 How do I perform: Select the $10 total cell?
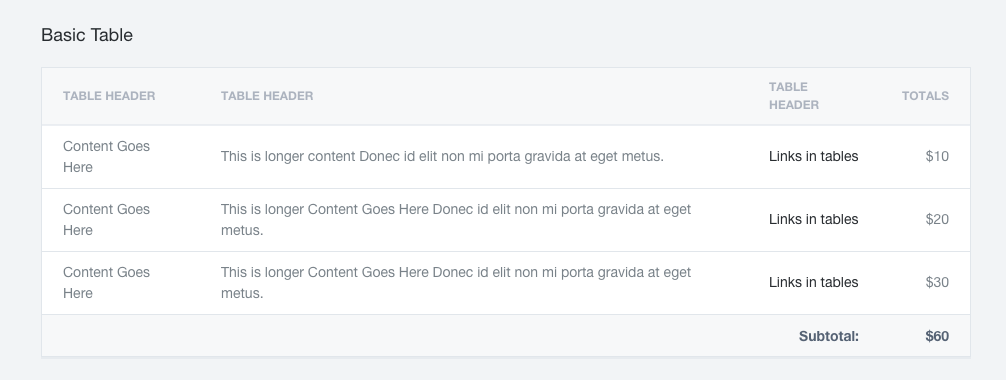coord(937,157)
